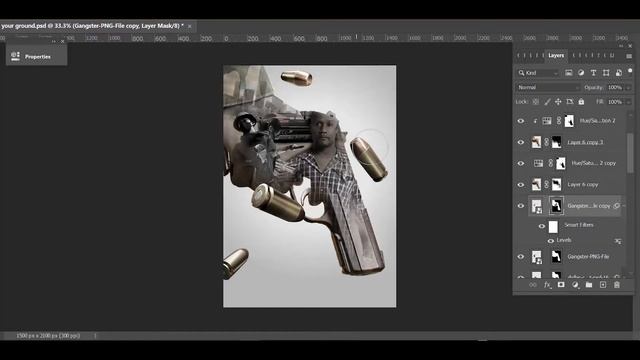The height and width of the screenshot is (360, 640).
Task: Close the Layers panel
Action: click(630, 46)
